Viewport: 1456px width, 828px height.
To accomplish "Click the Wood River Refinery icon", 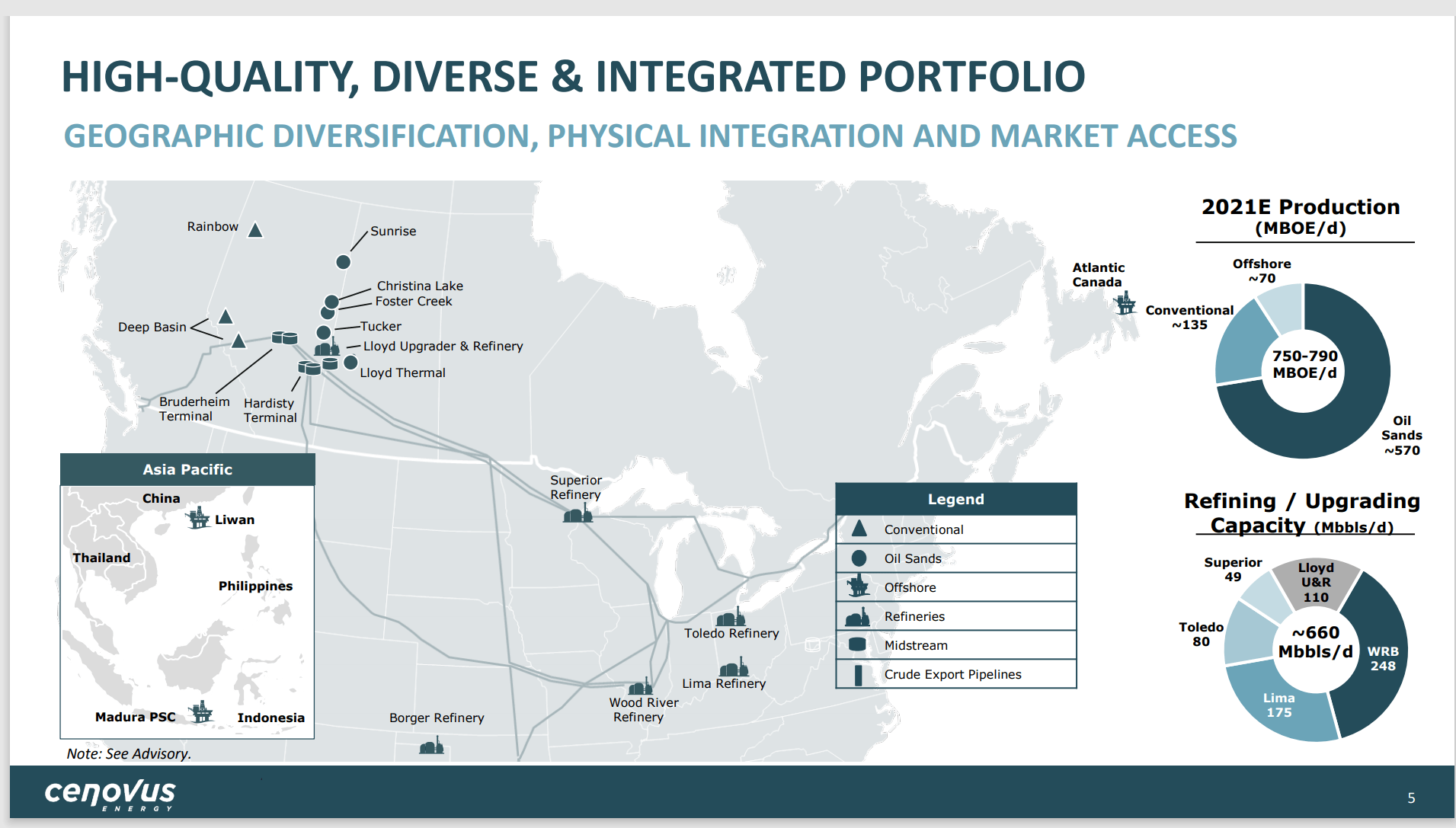I will [640, 686].
